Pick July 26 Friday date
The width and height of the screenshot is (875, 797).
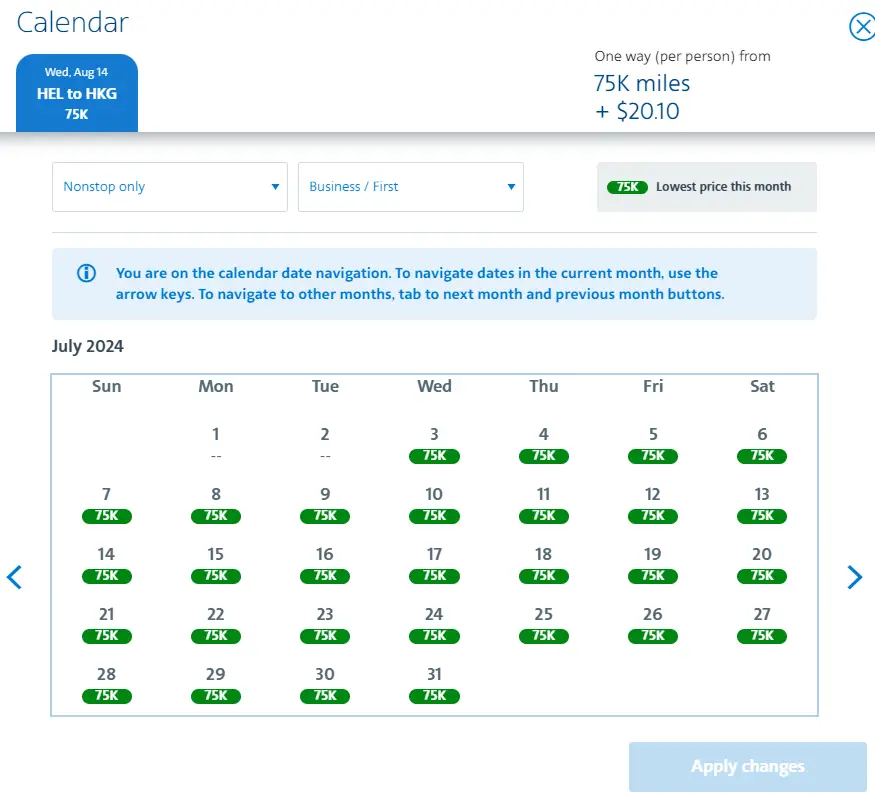pos(653,624)
